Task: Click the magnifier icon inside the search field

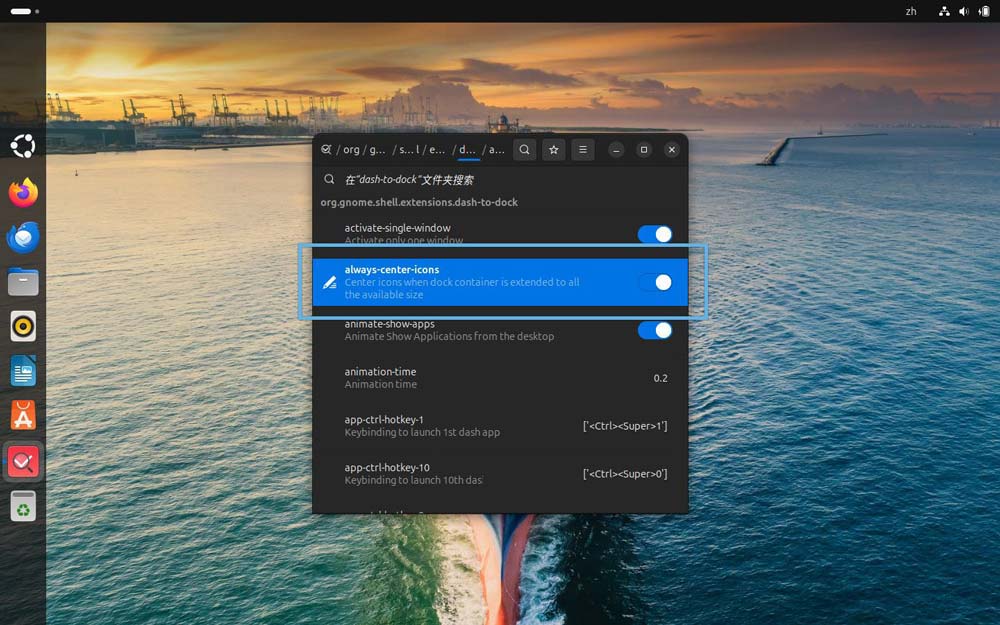Action: [330, 178]
